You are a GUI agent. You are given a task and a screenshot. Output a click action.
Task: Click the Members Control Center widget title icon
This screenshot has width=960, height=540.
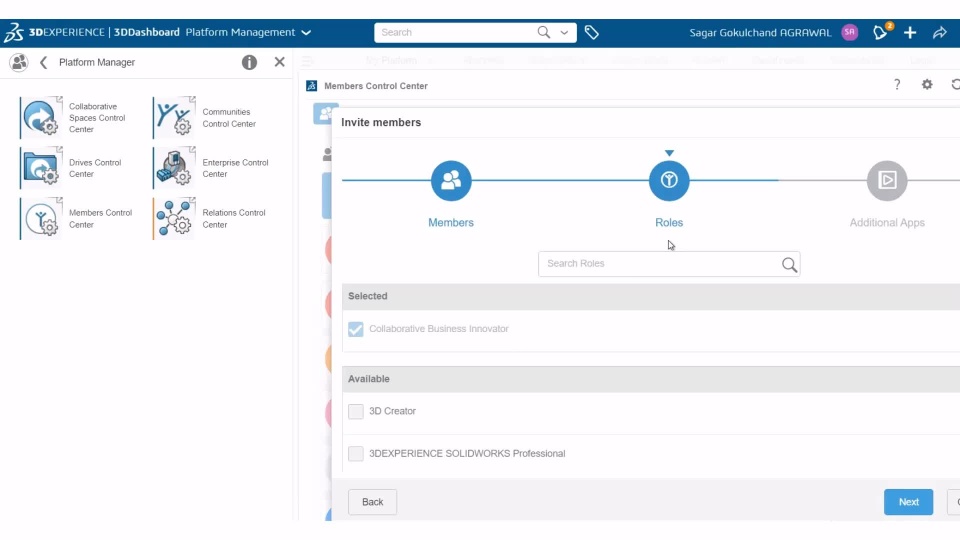tap(312, 86)
